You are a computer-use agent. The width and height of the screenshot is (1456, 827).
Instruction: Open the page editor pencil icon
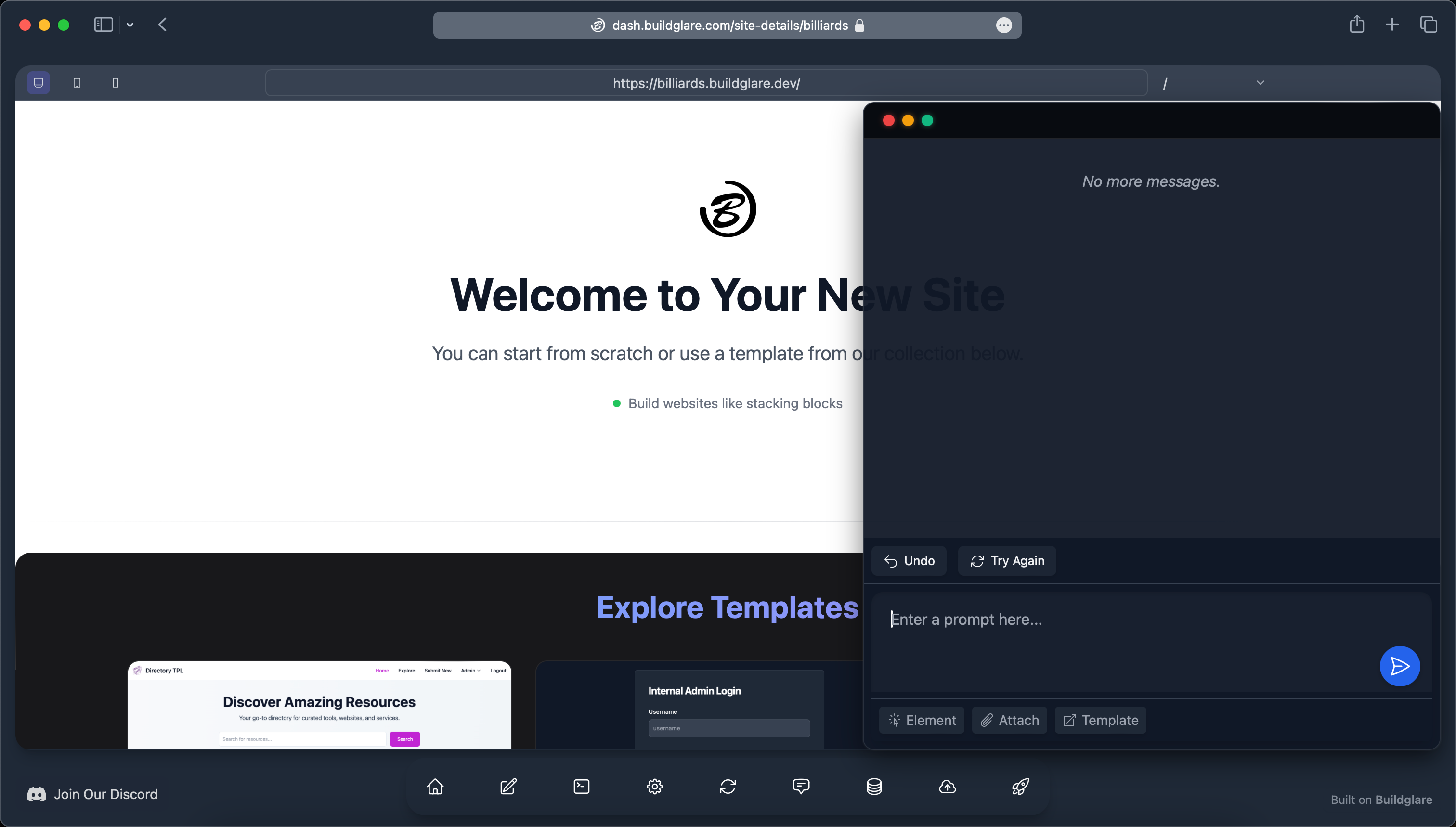(508, 787)
